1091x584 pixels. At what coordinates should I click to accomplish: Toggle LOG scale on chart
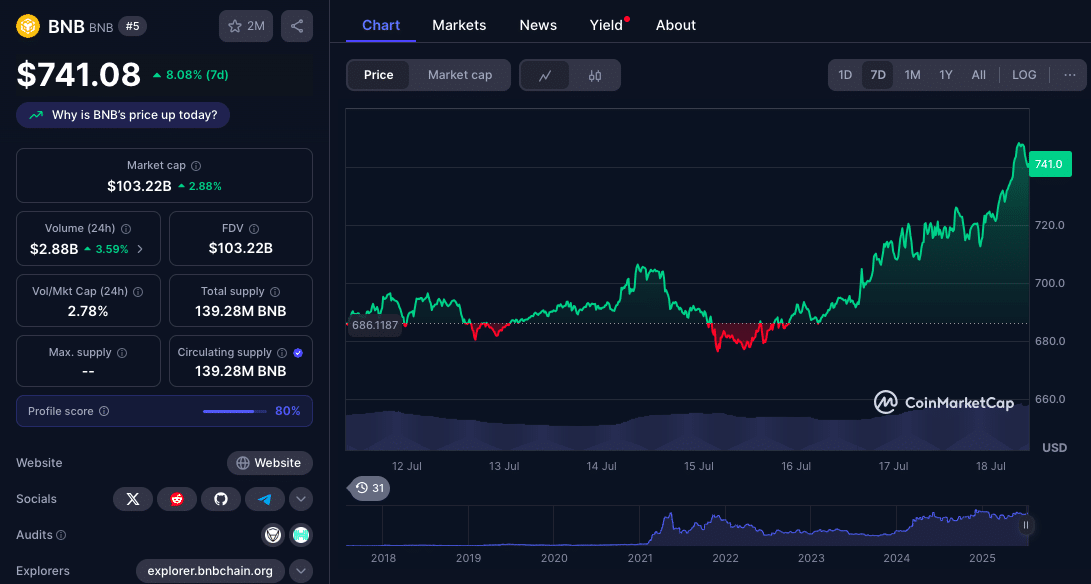1024,75
